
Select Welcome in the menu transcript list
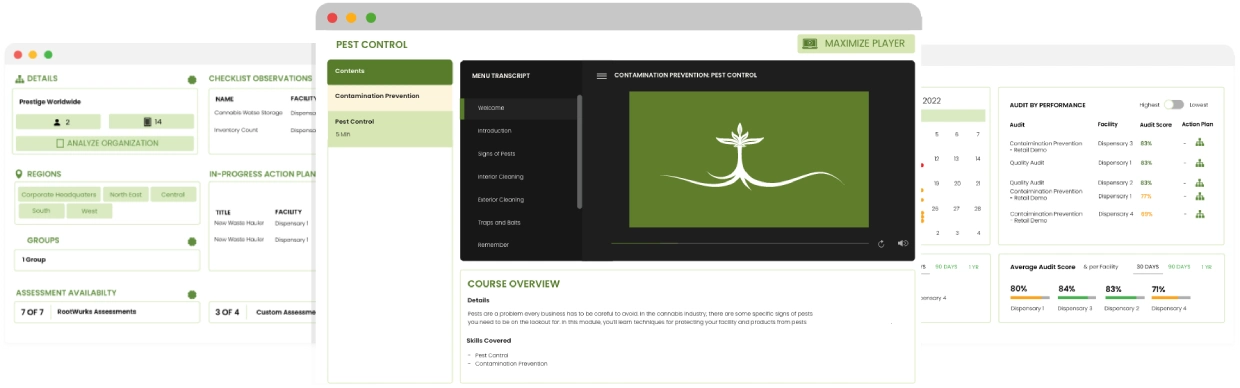point(519,108)
